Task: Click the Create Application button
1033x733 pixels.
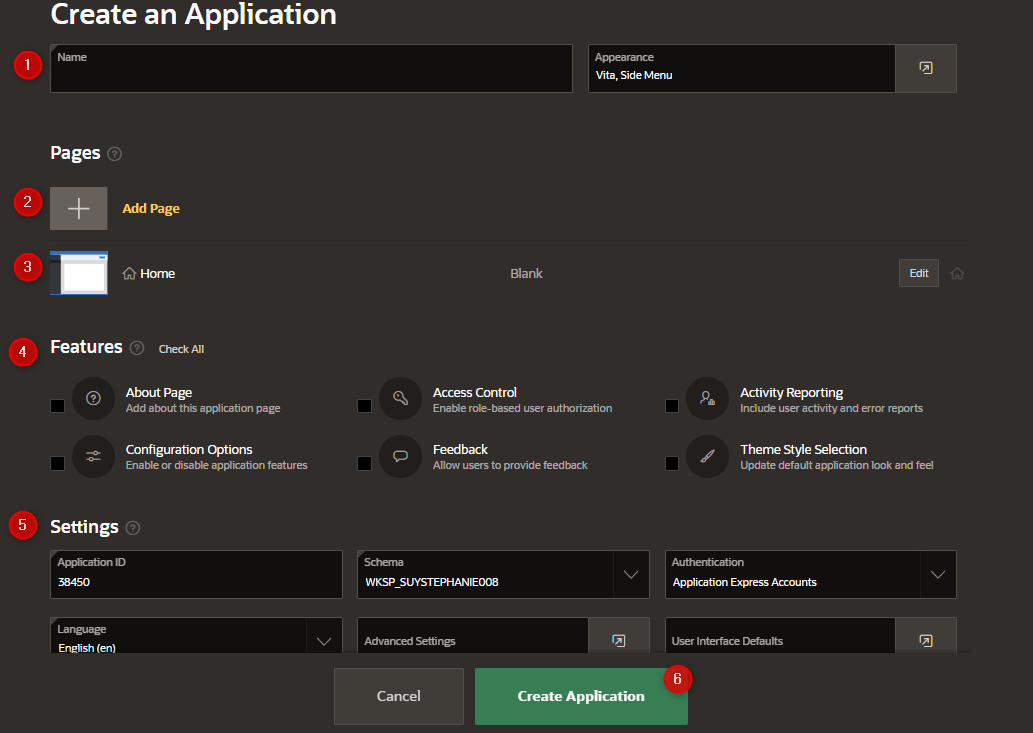Action: coord(581,696)
